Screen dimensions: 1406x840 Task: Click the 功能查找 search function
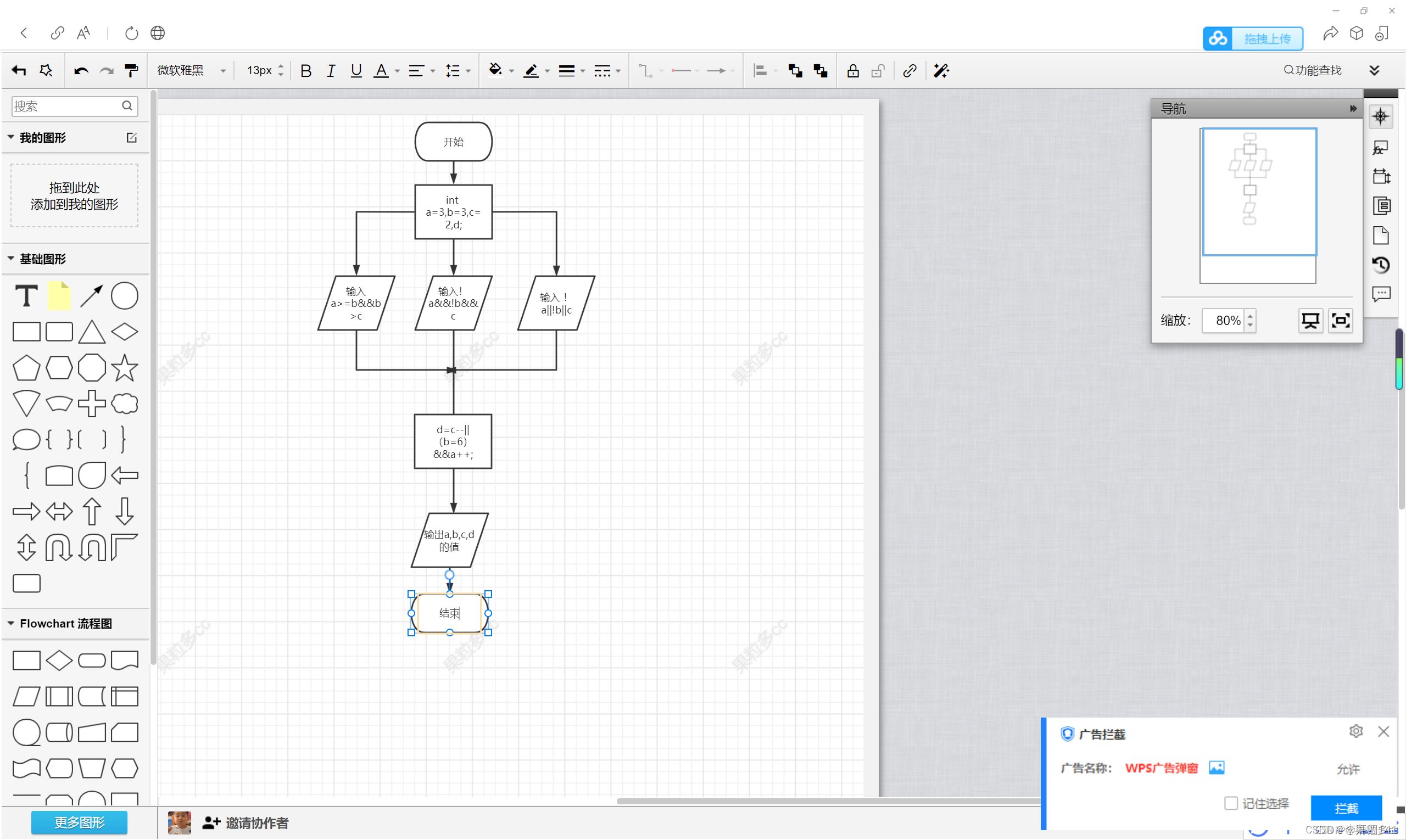point(1313,70)
